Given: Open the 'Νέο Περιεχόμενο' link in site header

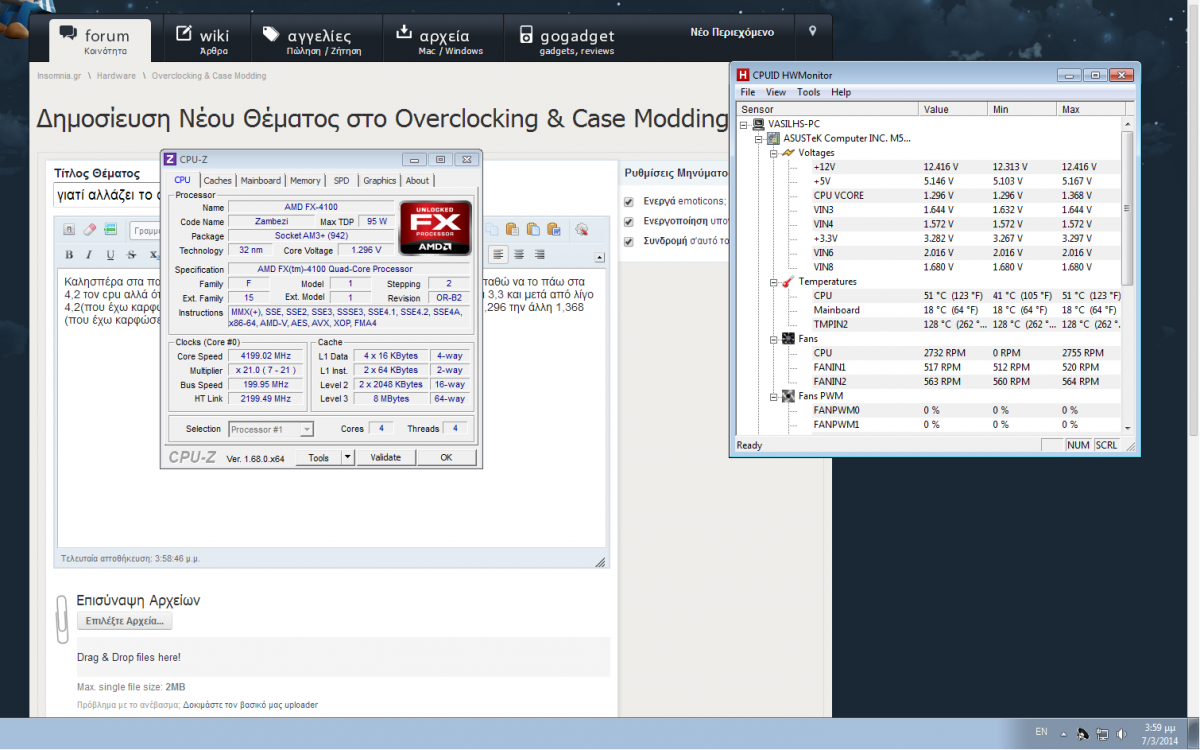Looking at the screenshot, I should (x=732, y=33).
